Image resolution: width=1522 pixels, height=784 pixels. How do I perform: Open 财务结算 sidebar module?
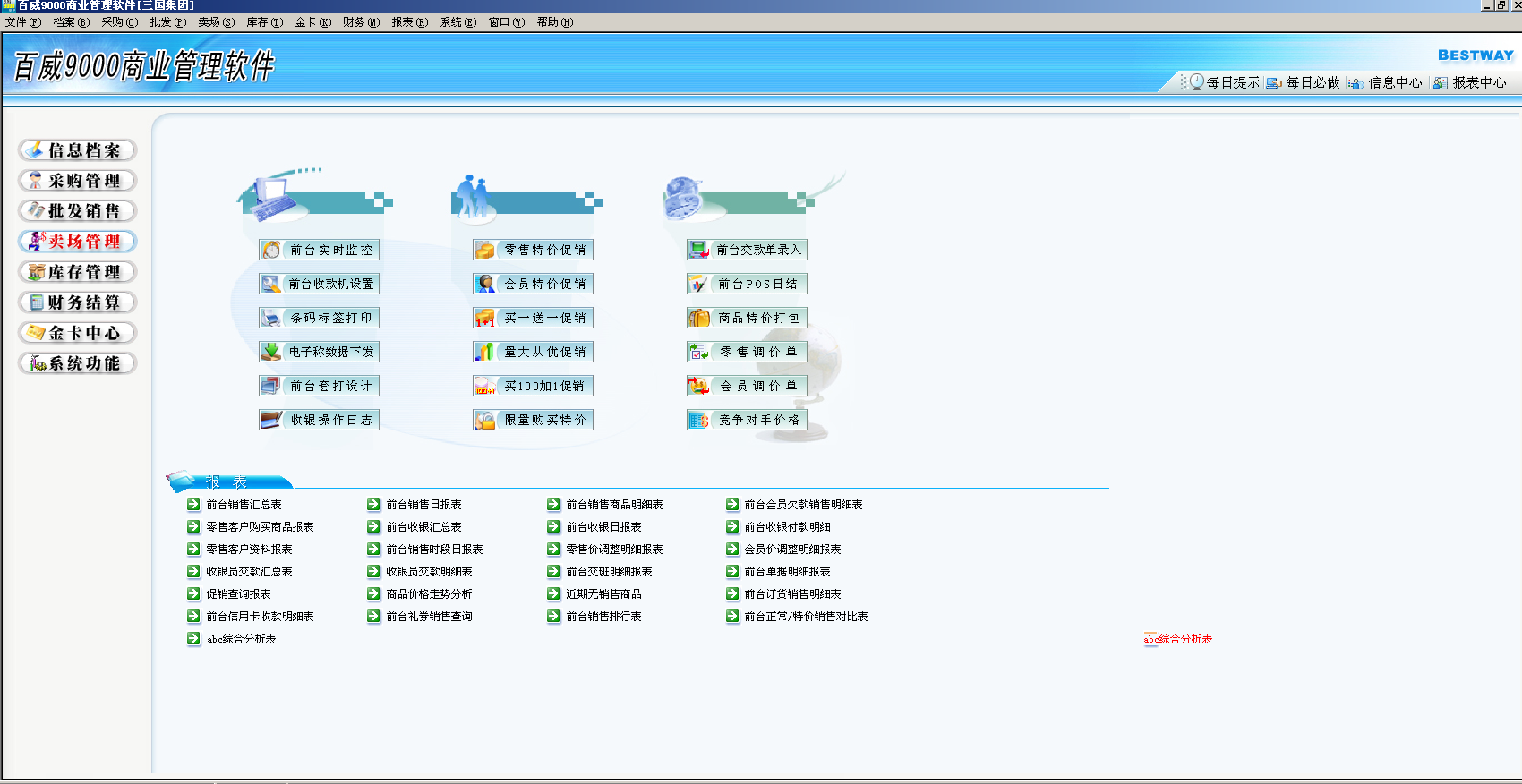point(78,303)
